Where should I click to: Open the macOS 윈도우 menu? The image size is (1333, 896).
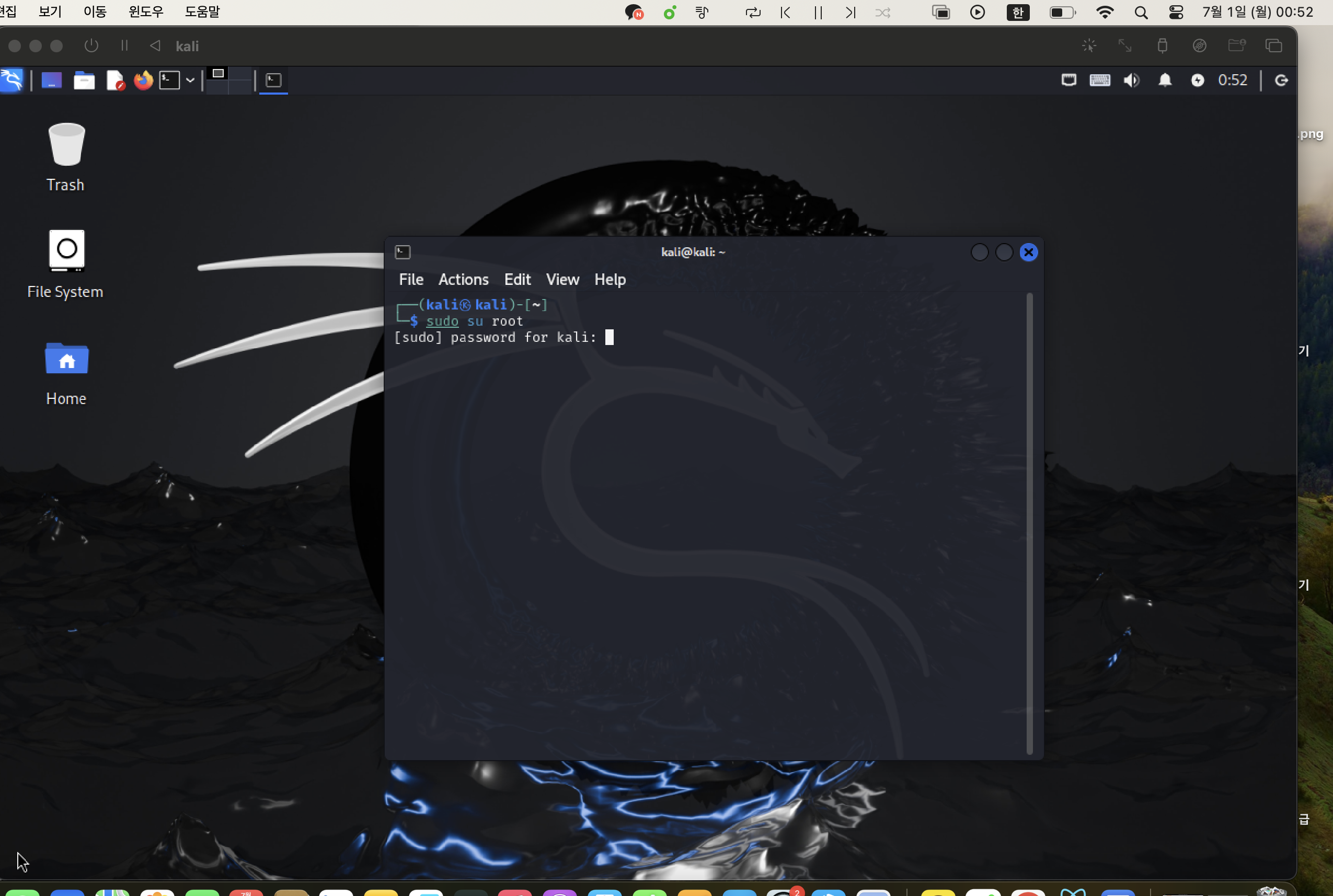146,12
